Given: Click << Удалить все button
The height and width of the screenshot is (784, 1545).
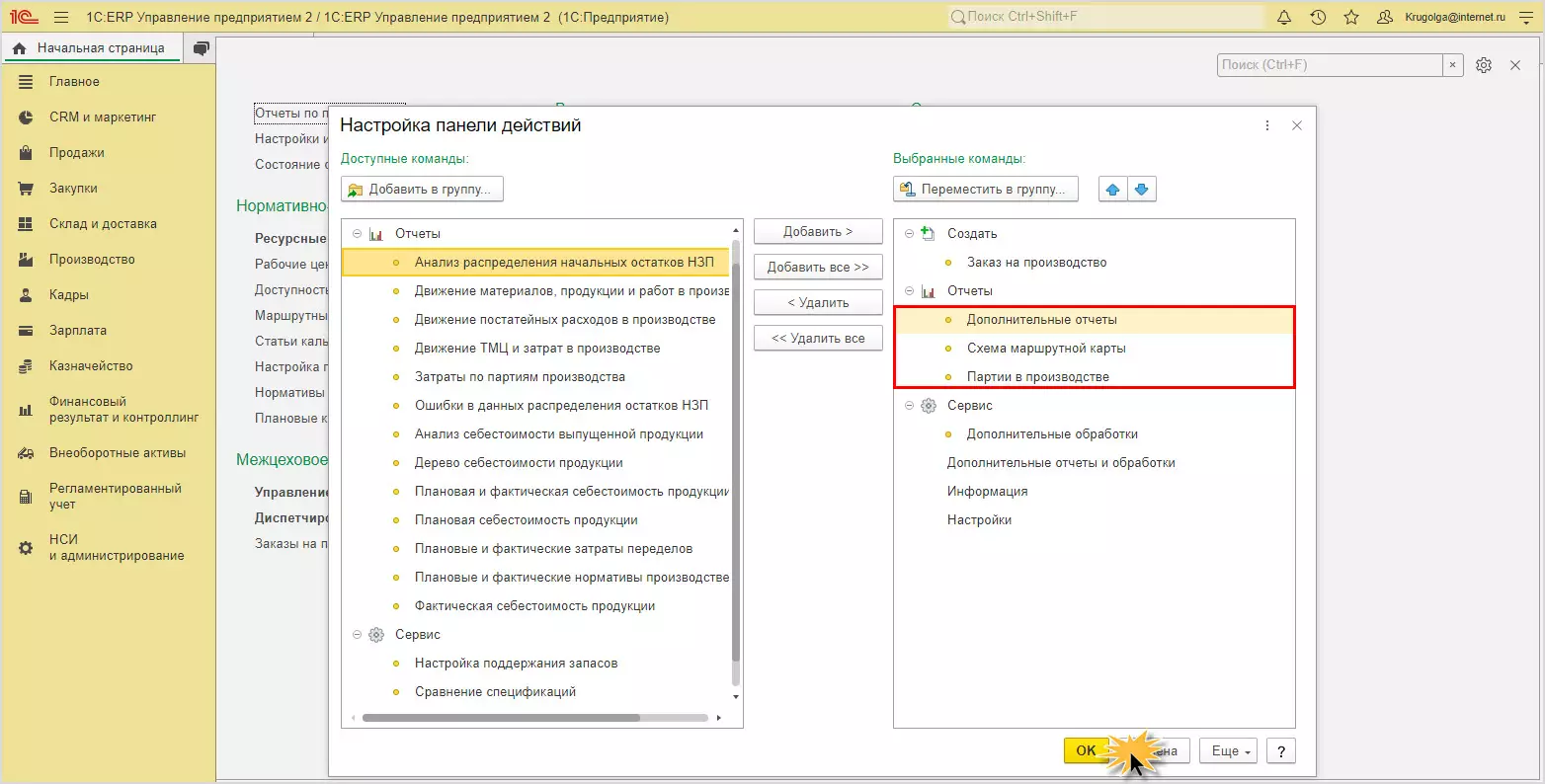Looking at the screenshot, I should tap(818, 339).
